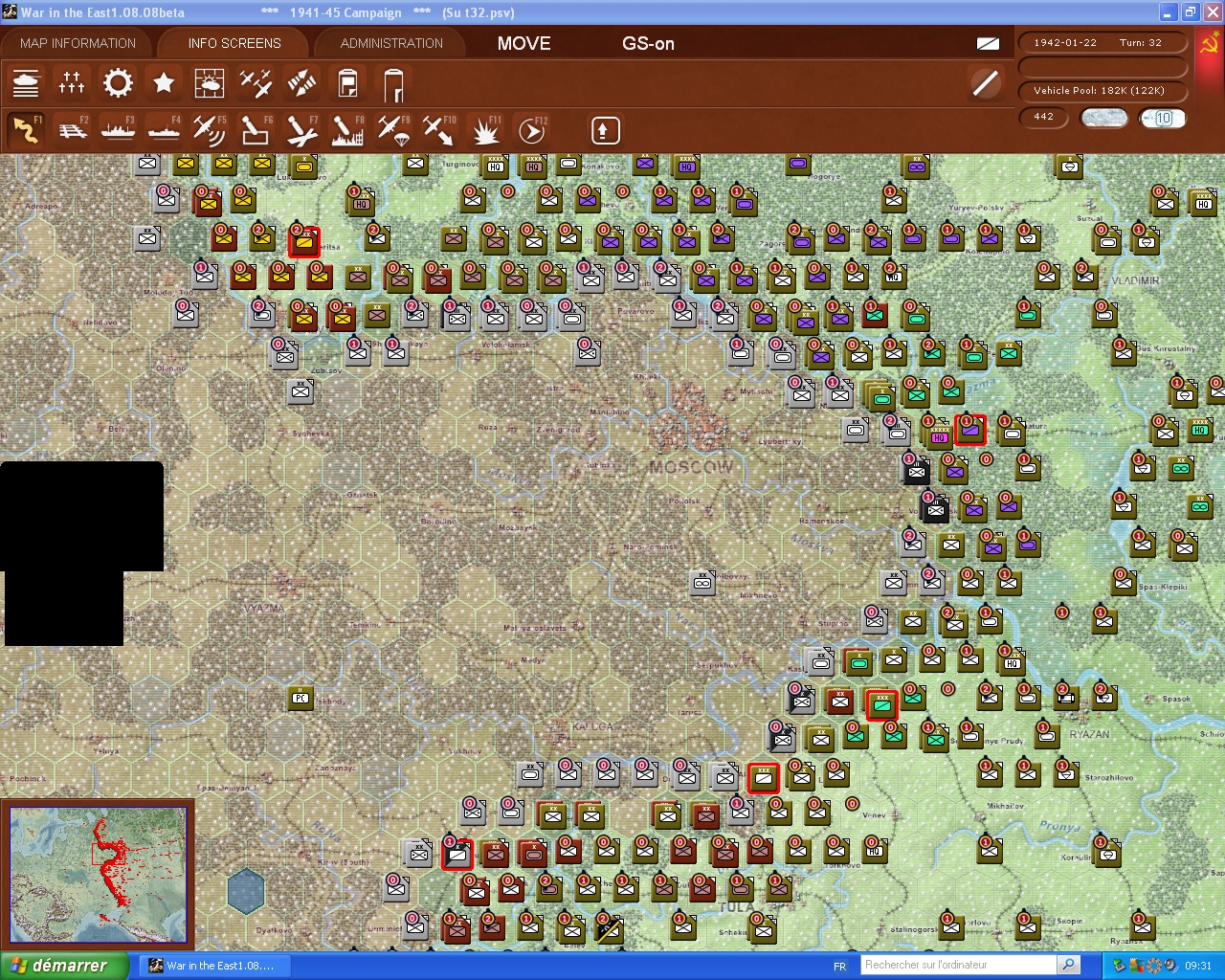Click the Soviet hammer and sickle flag
The image size is (1225, 980).
(x=1209, y=44)
